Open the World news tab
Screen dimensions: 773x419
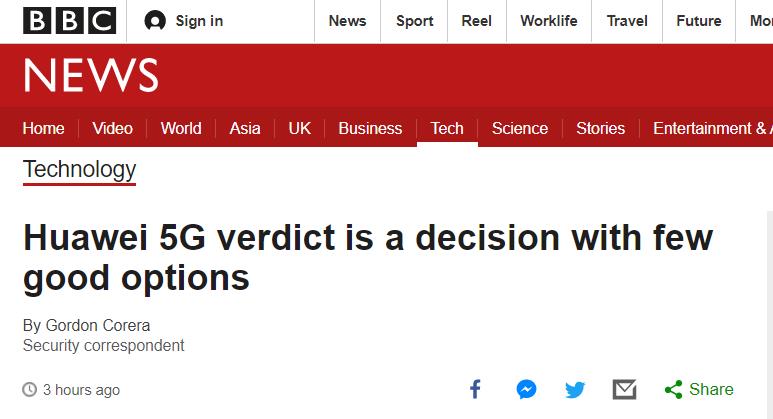pyautogui.click(x=181, y=128)
